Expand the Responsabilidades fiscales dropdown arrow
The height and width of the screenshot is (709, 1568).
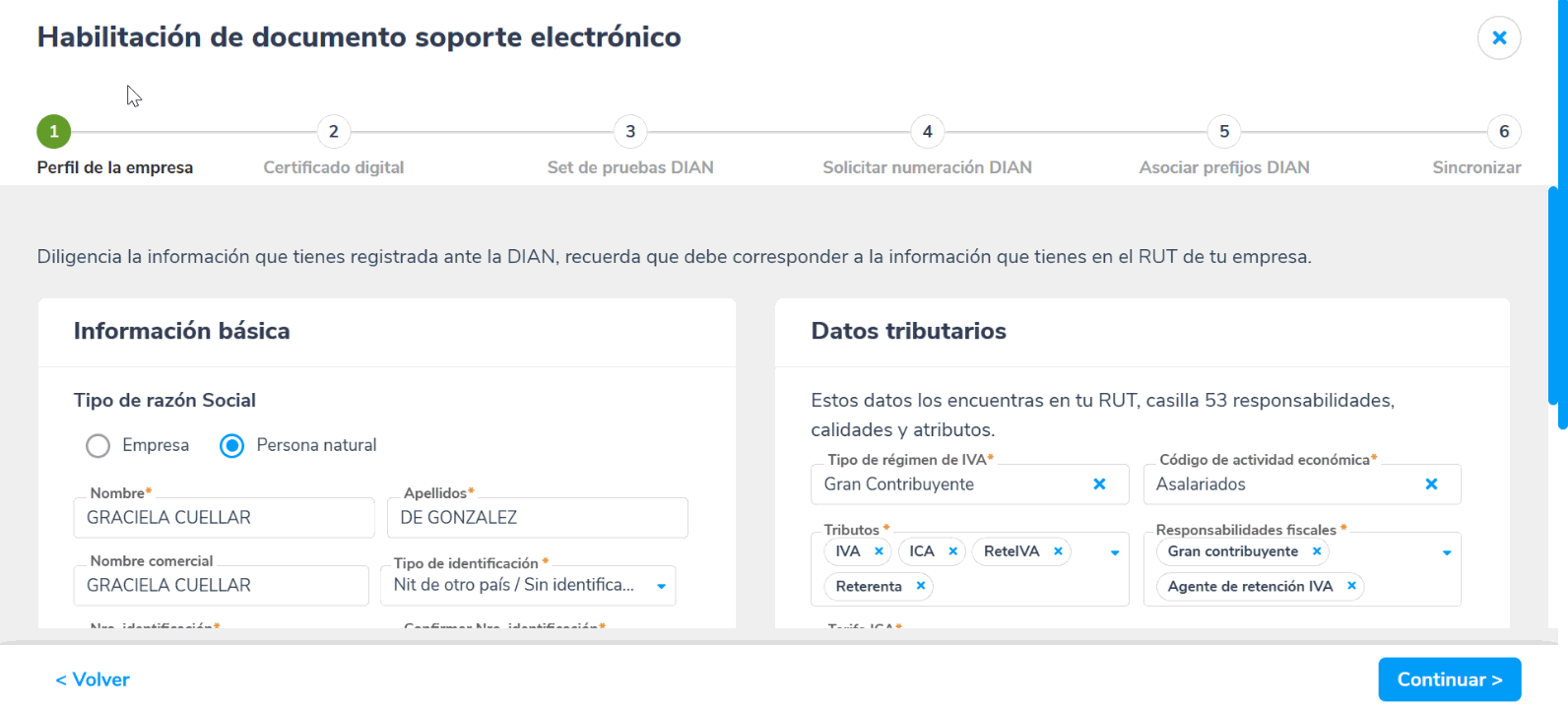point(1446,552)
